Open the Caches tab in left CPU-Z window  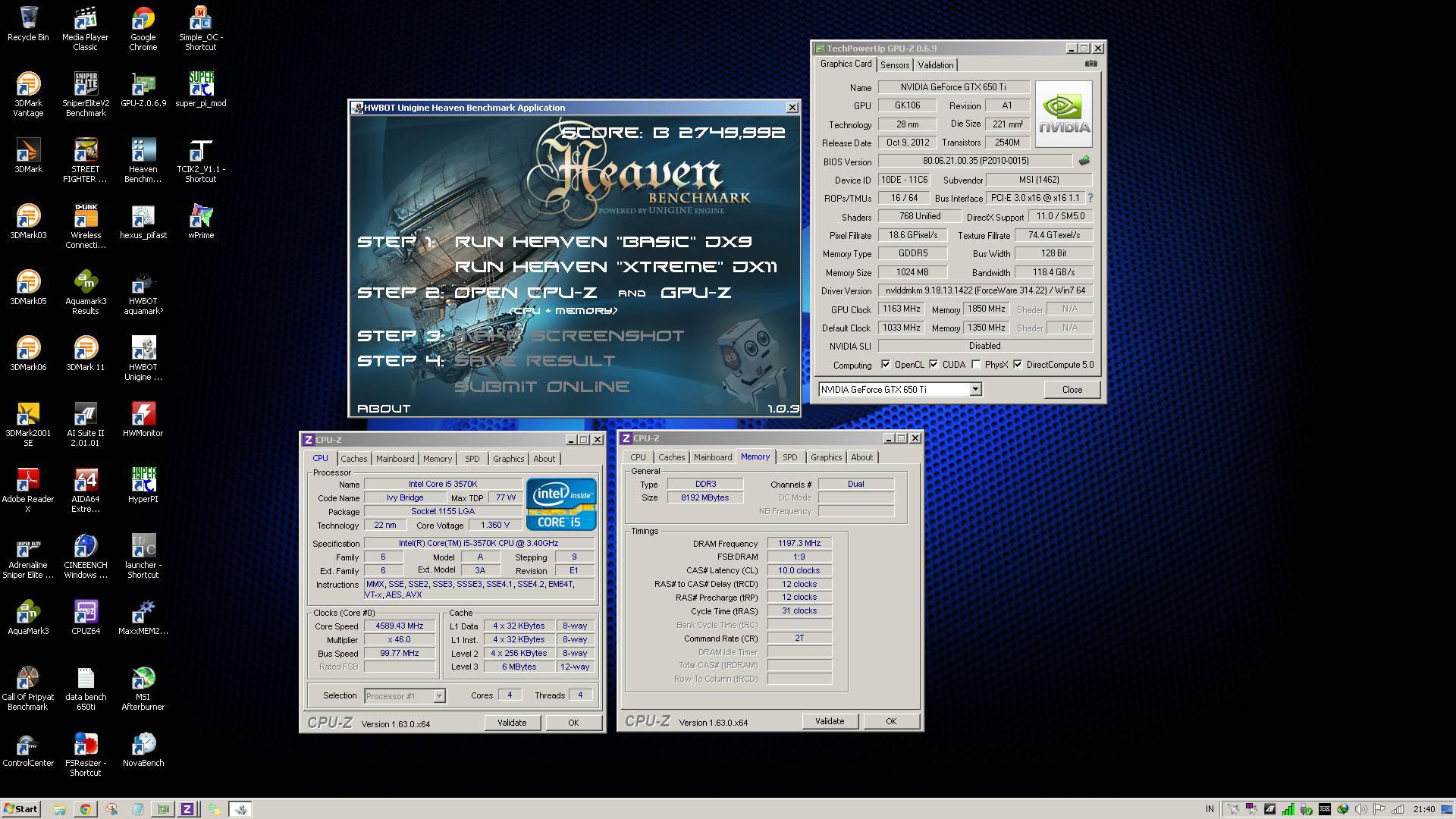pyautogui.click(x=353, y=459)
